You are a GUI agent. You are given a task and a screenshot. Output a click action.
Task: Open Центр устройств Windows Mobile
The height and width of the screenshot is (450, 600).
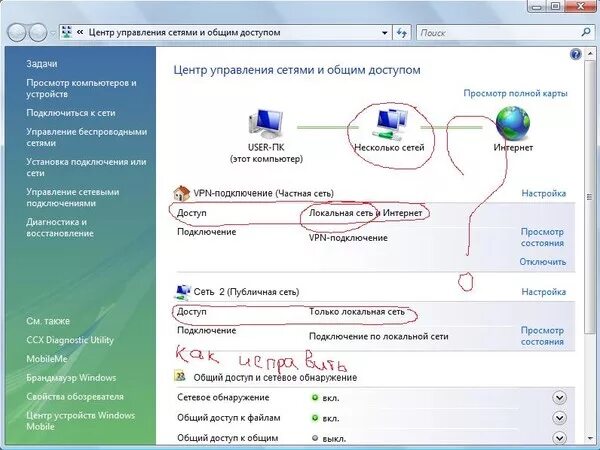(80, 421)
